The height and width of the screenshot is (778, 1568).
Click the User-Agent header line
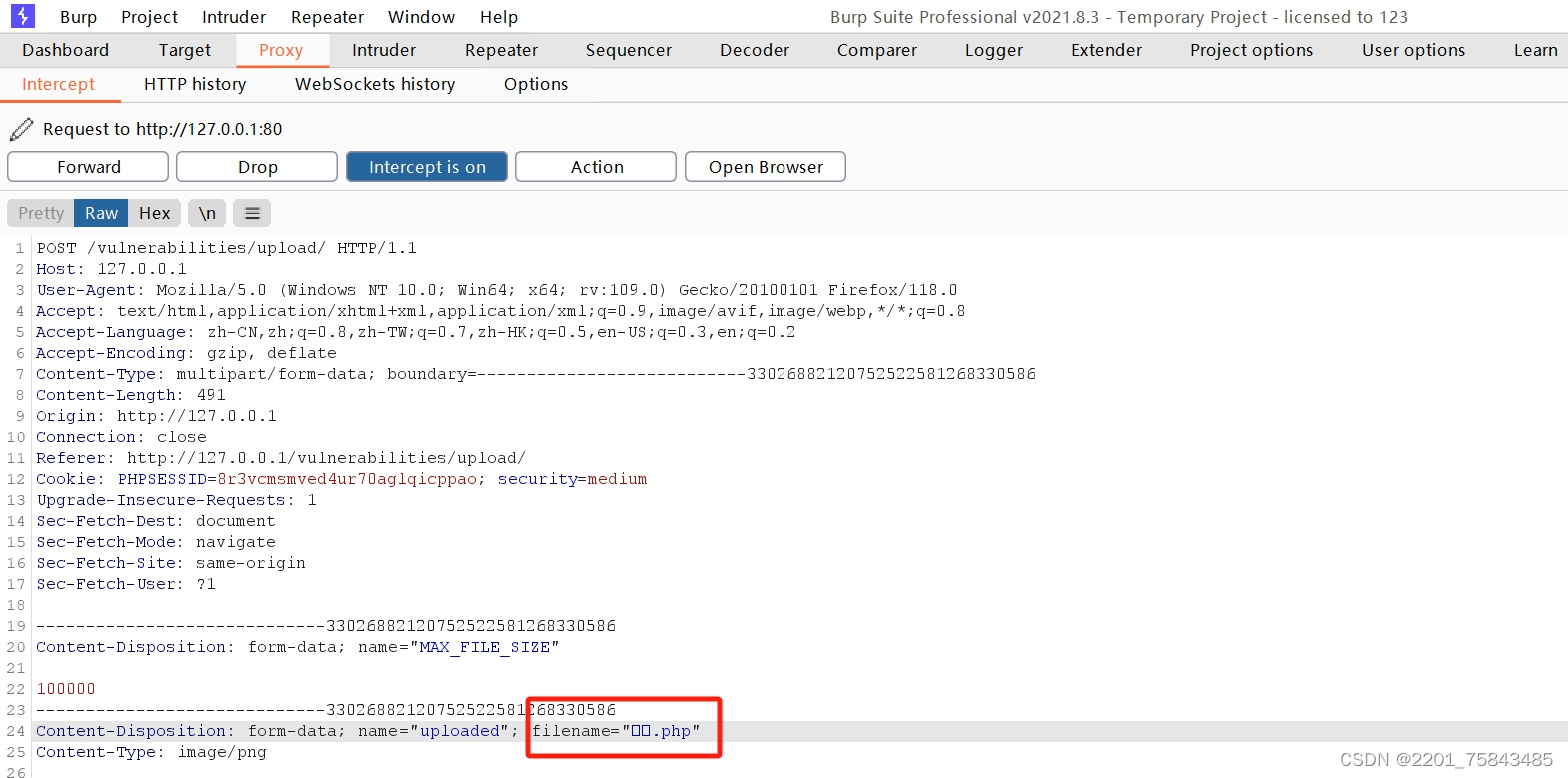tap(497, 290)
